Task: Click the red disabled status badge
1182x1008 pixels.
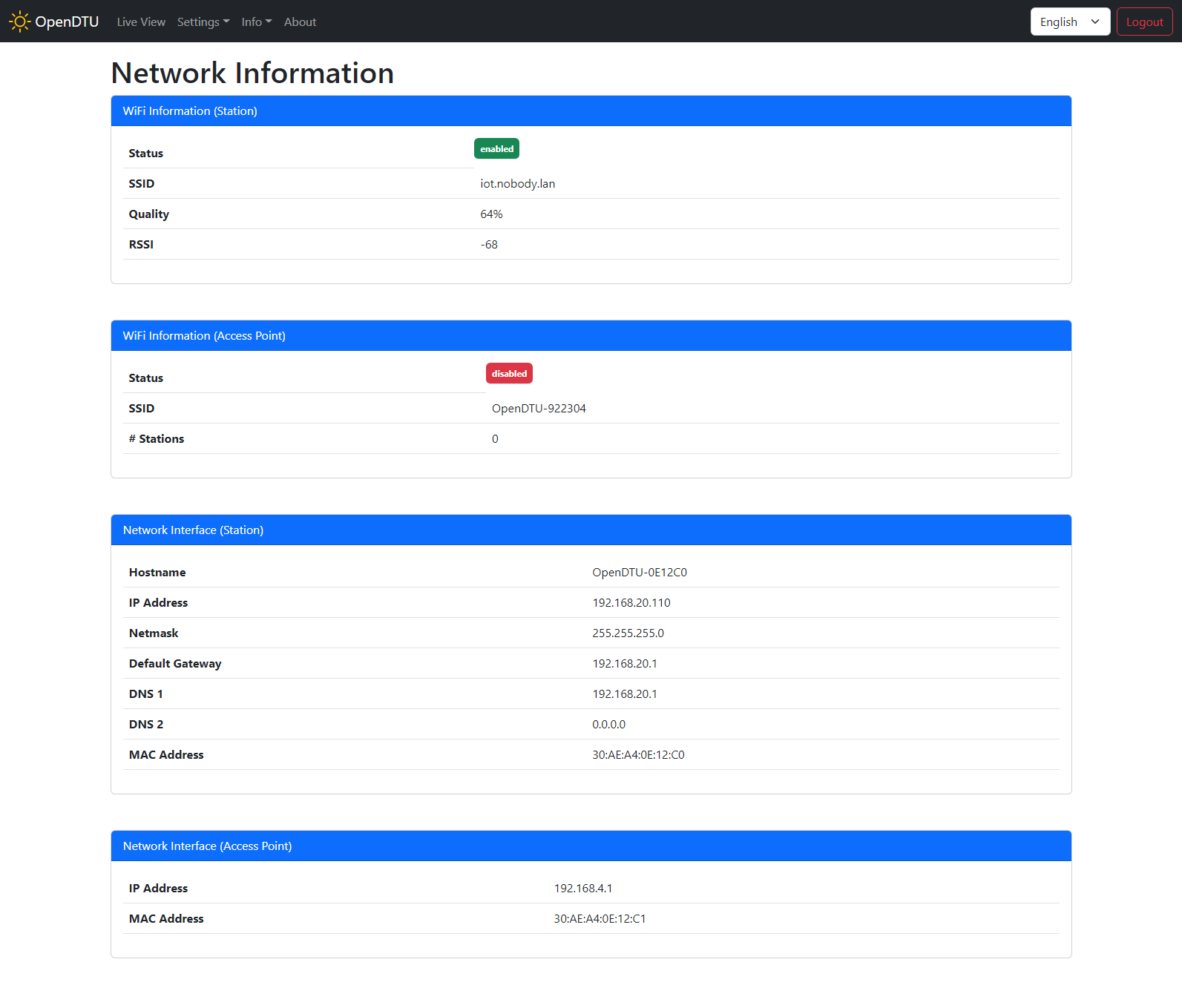Action: (509, 374)
